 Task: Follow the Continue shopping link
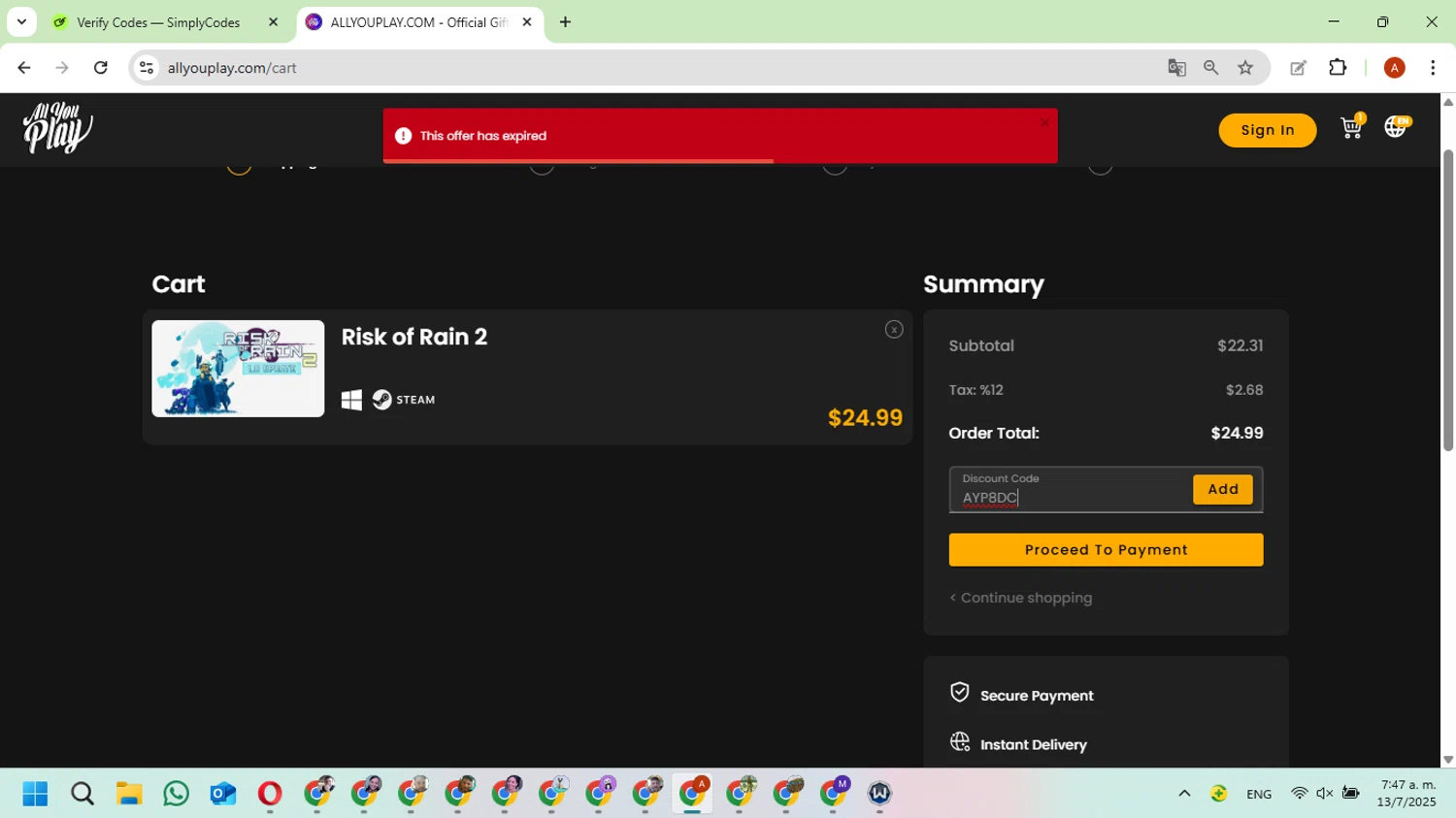(x=1021, y=598)
